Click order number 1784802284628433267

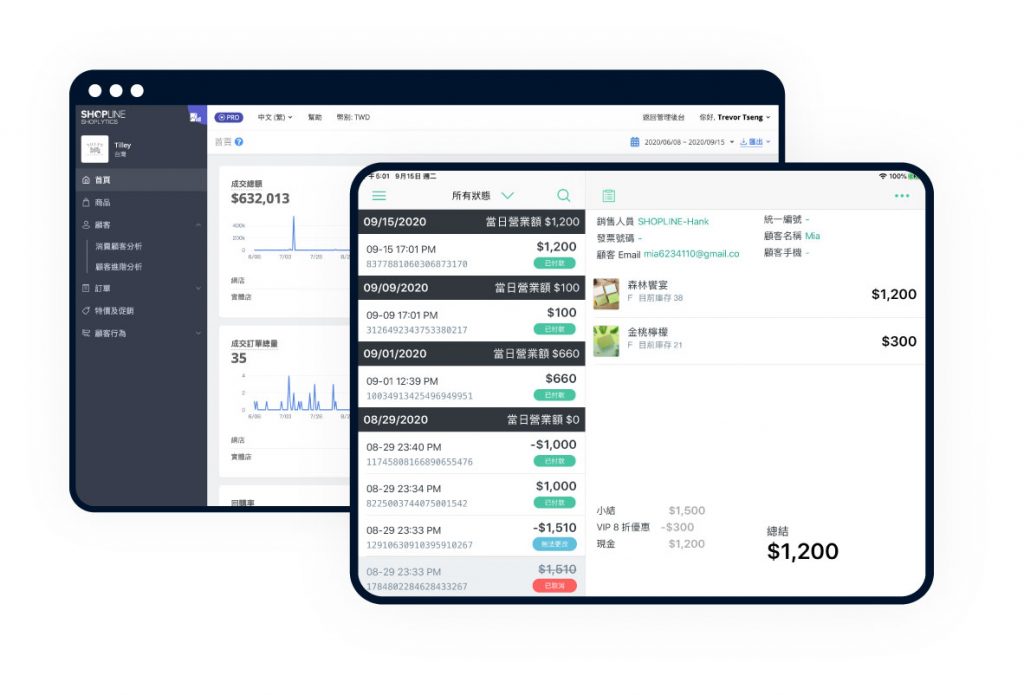coord(417,587)
